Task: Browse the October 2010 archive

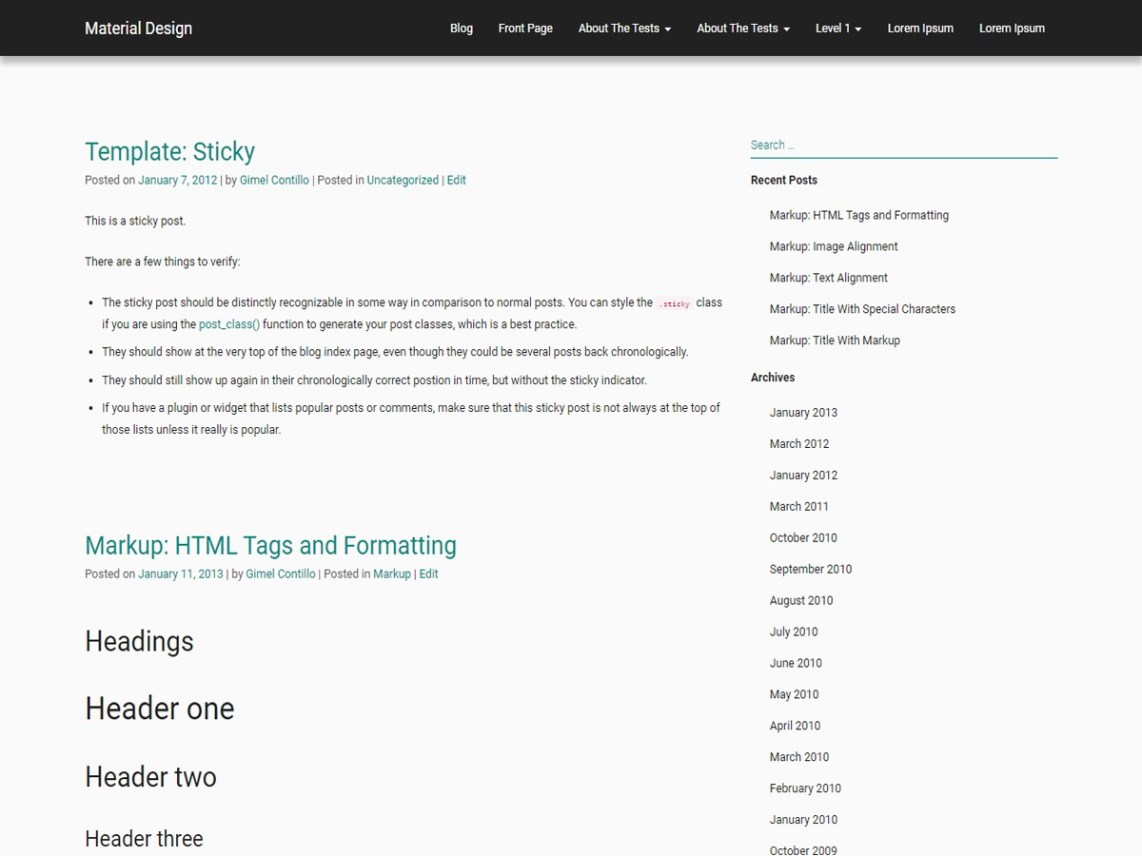Action: 804,537
